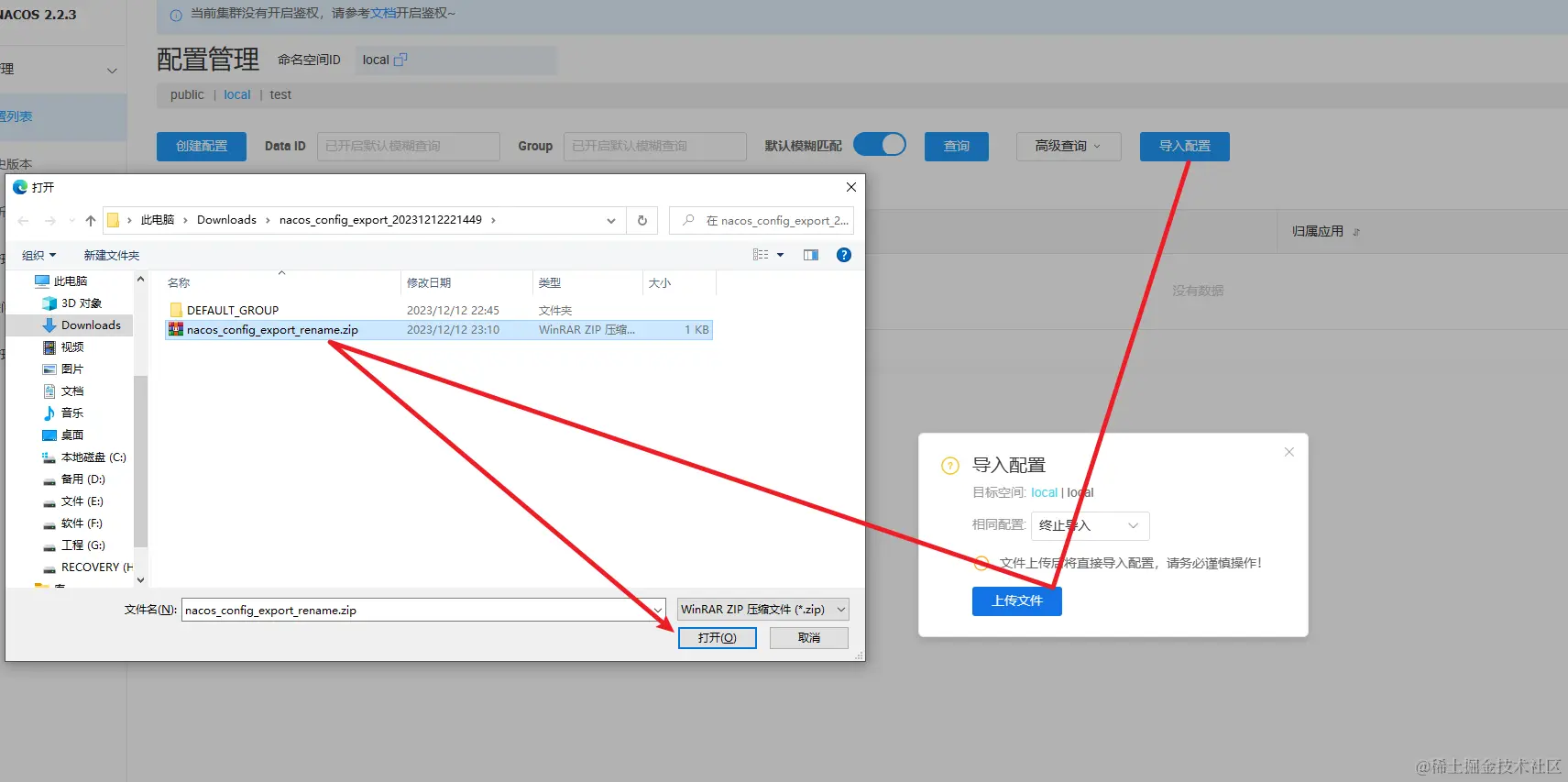Toggle the 默认模糊匹配 switch

point(880,145)
